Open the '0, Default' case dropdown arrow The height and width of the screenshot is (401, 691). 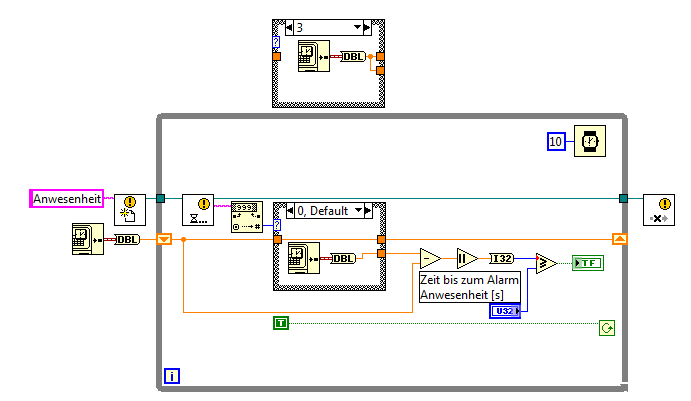pos(358,211)
